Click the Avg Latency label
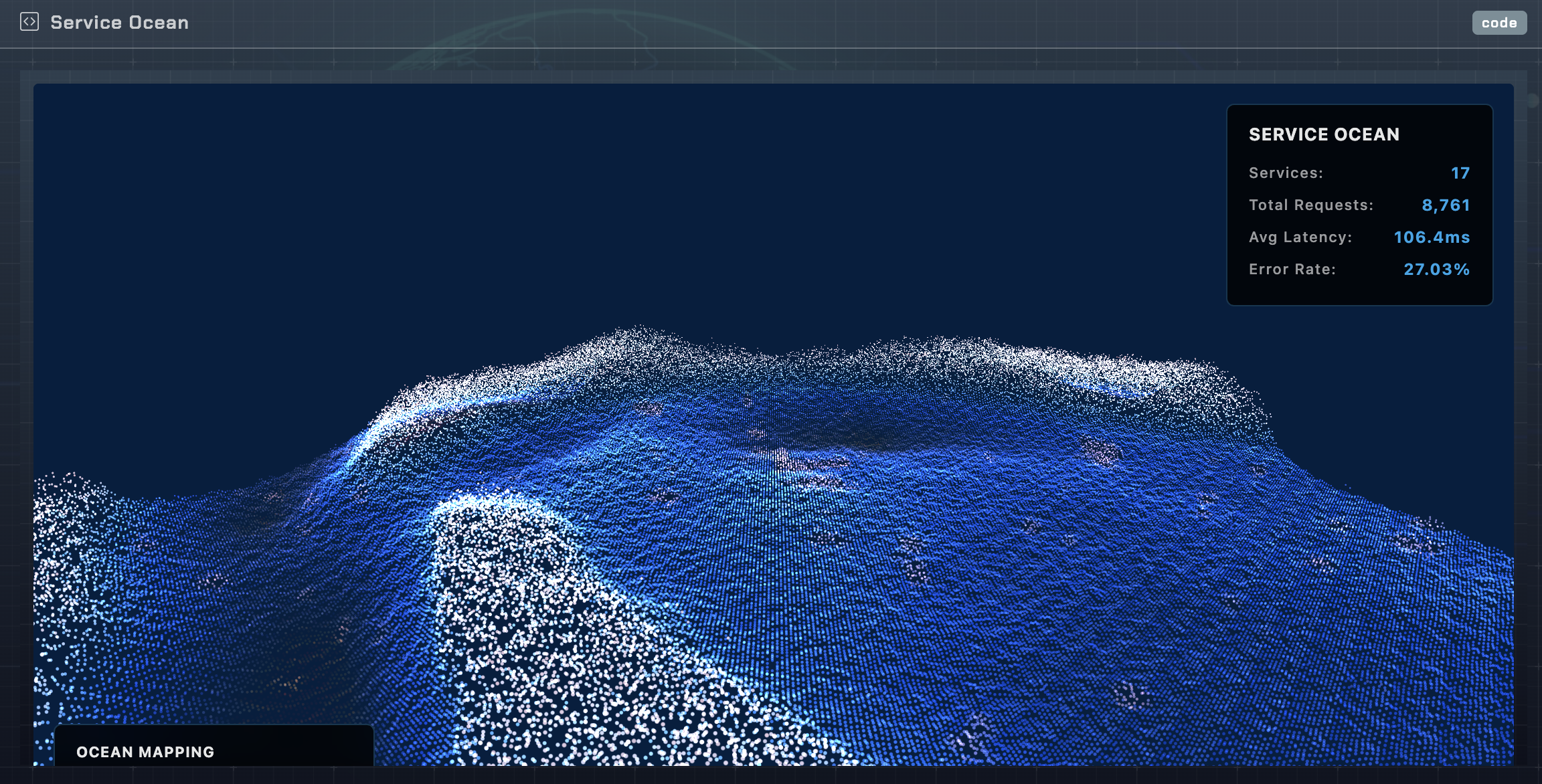This screenshot has height=784, width=1542. (x=1300, y=237)
